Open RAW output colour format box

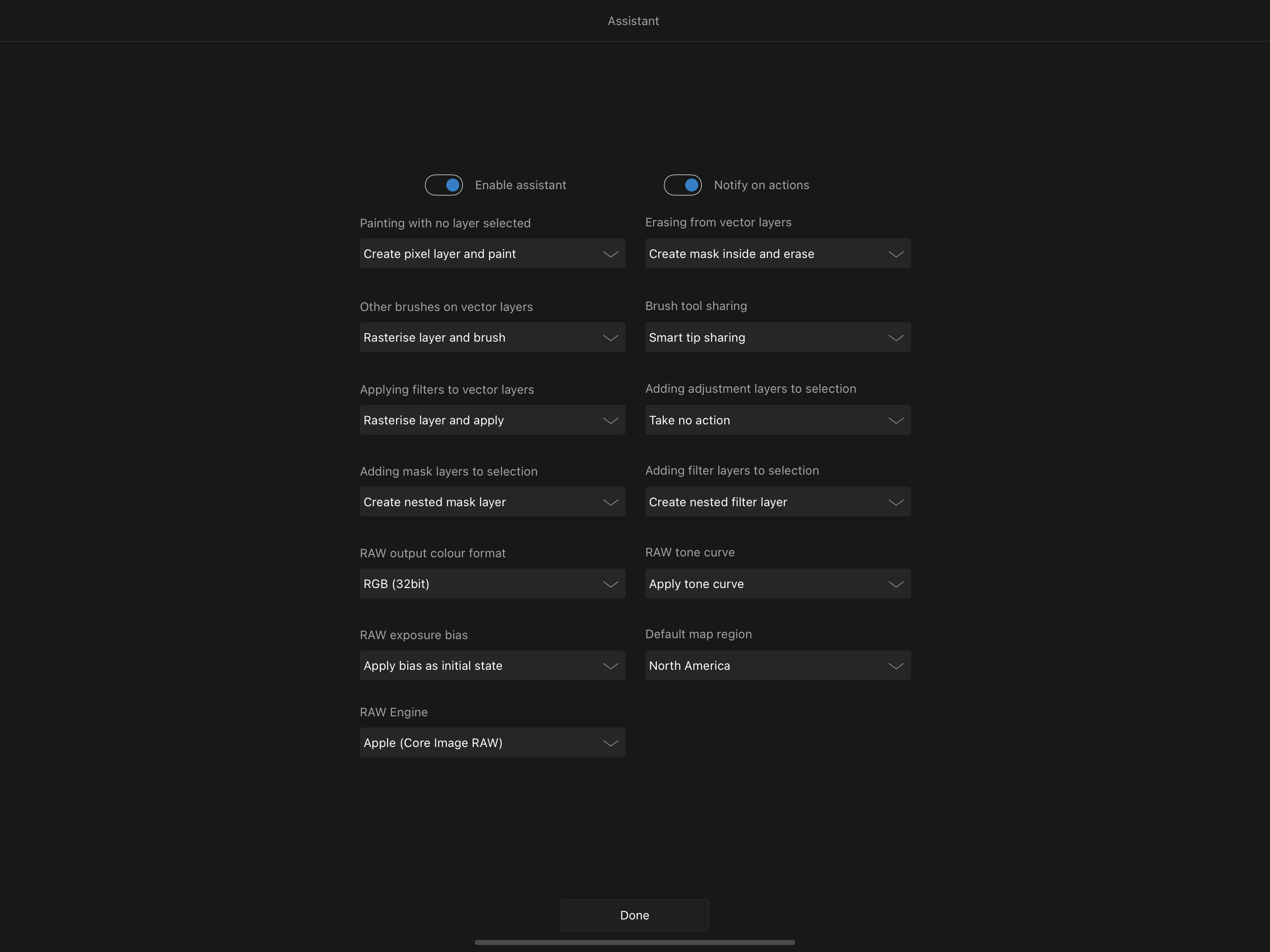pos(492,583)
